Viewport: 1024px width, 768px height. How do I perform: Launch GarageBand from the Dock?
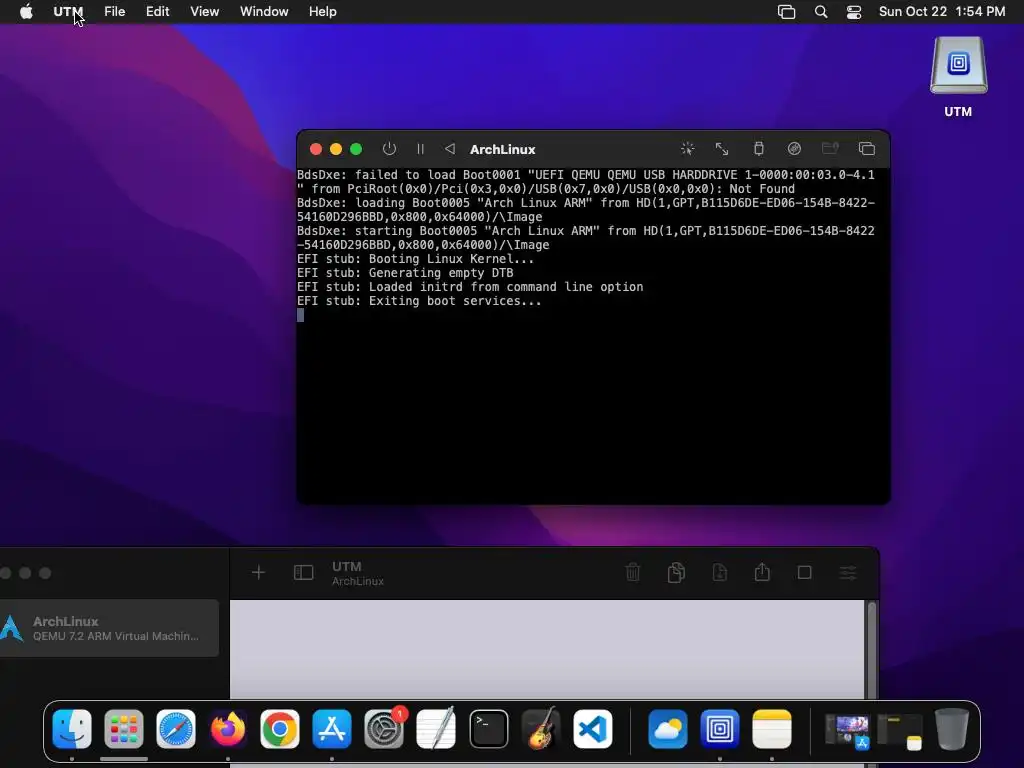(541, 728)
